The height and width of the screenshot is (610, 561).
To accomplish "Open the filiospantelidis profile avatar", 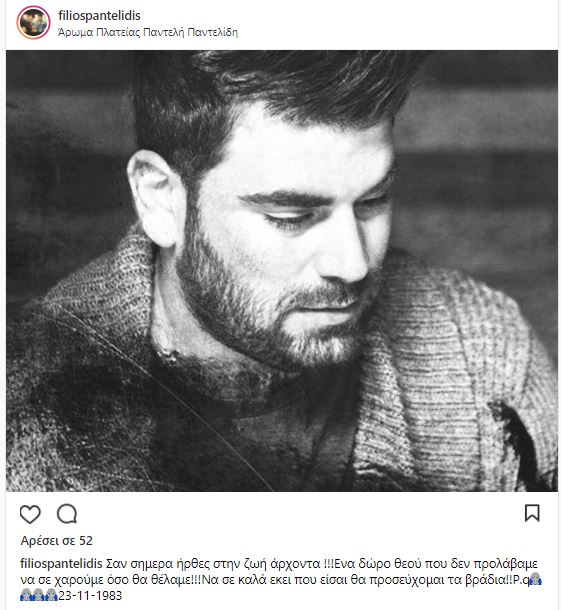I will [x=33, y=23].
